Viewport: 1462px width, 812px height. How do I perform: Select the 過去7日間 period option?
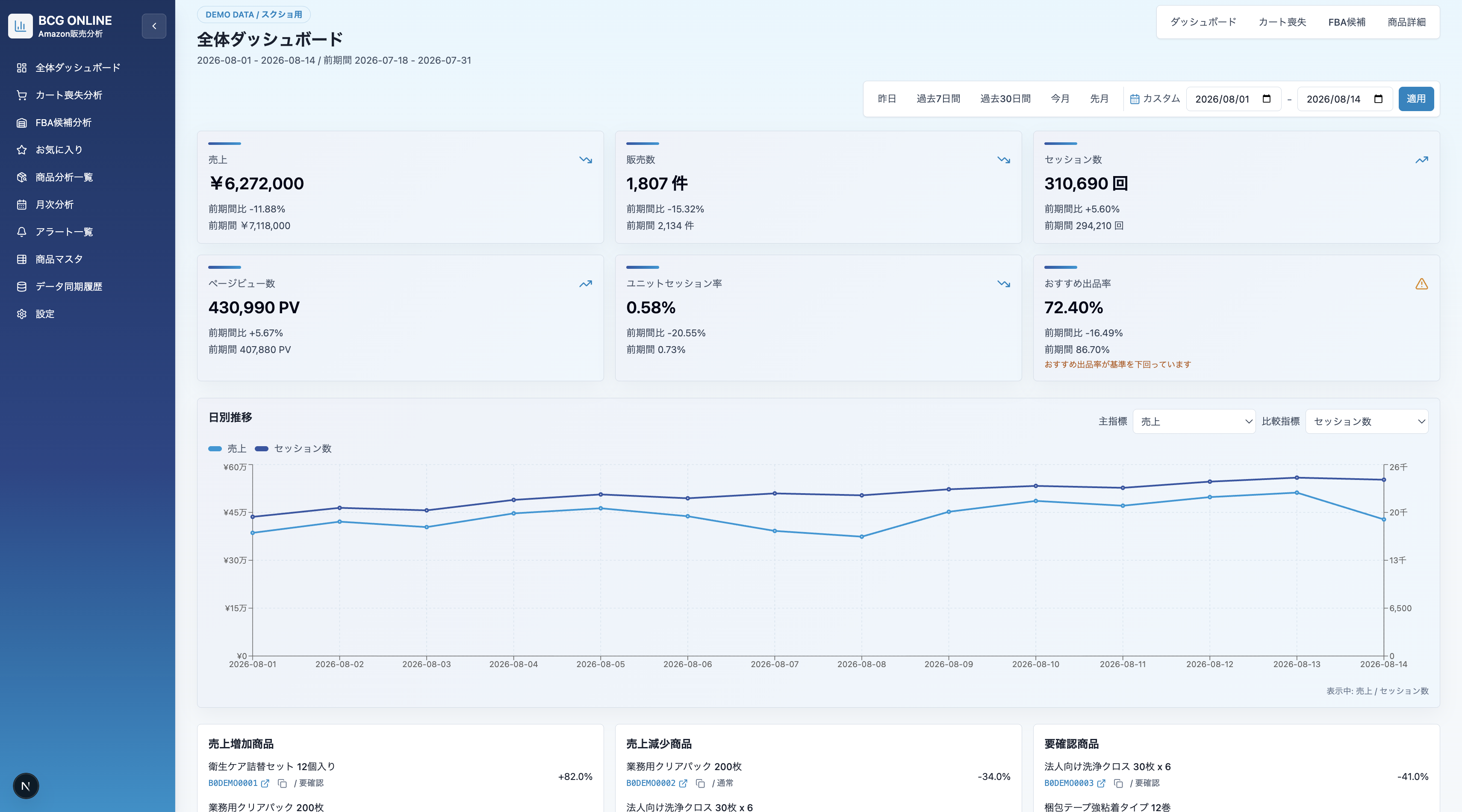point(938,99)
